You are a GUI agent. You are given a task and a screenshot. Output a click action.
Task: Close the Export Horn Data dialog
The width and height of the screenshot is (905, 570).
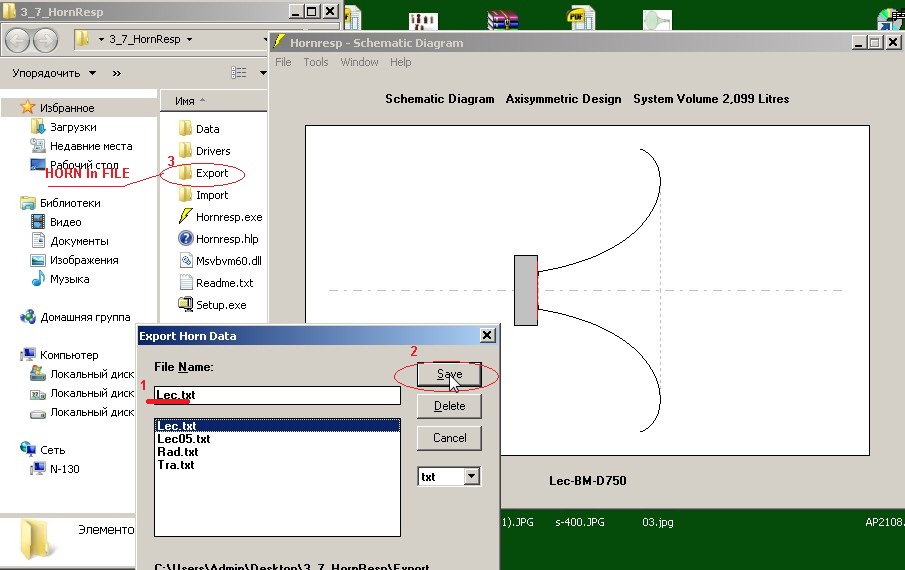click(x=487, y=335)
